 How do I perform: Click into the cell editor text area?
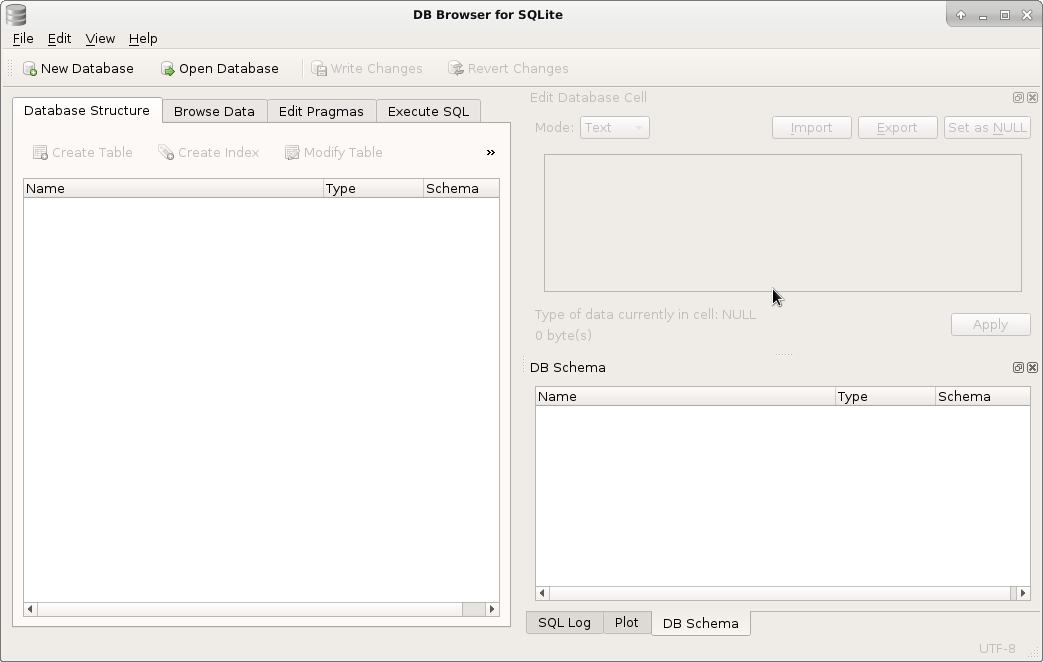click(x=783, y=223)
